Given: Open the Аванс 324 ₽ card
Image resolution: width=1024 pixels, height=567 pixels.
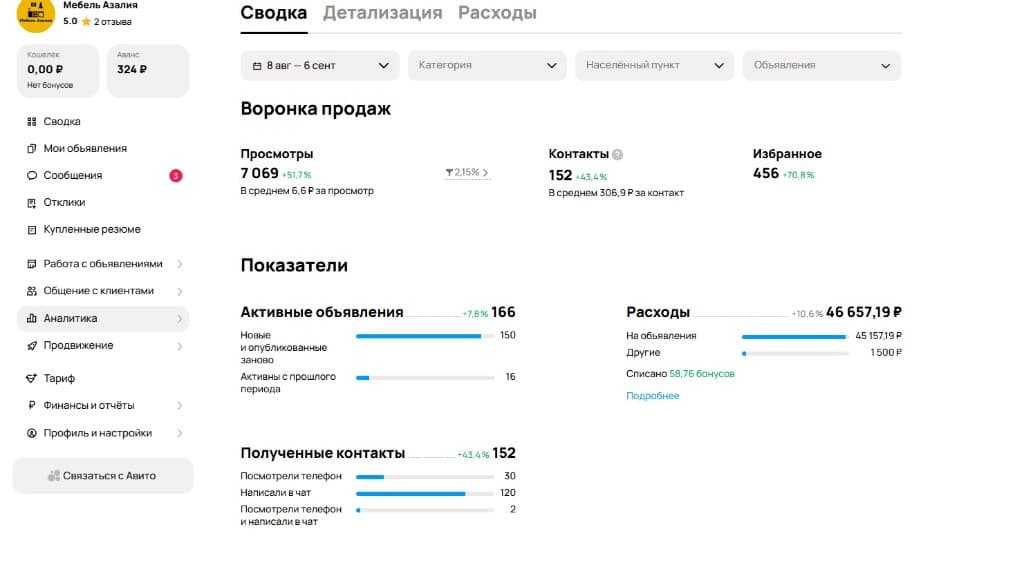Looking at the screenshot, I should coord(148,71).
